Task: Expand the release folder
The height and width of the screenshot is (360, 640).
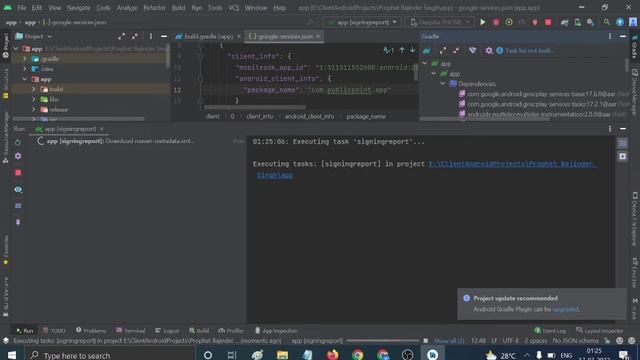Action: click(34, 109)
